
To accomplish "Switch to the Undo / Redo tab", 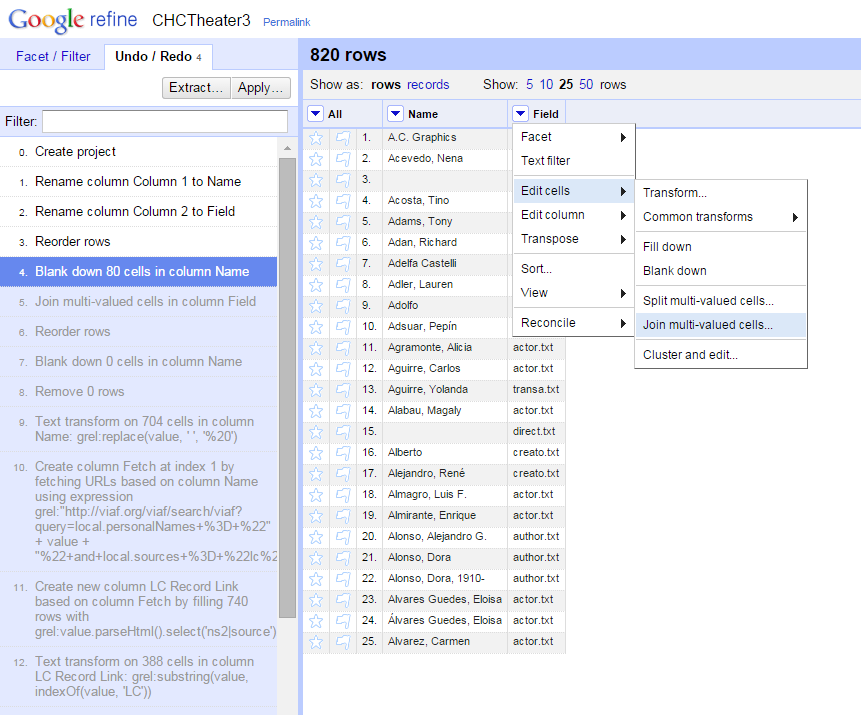I will point(158,57).
